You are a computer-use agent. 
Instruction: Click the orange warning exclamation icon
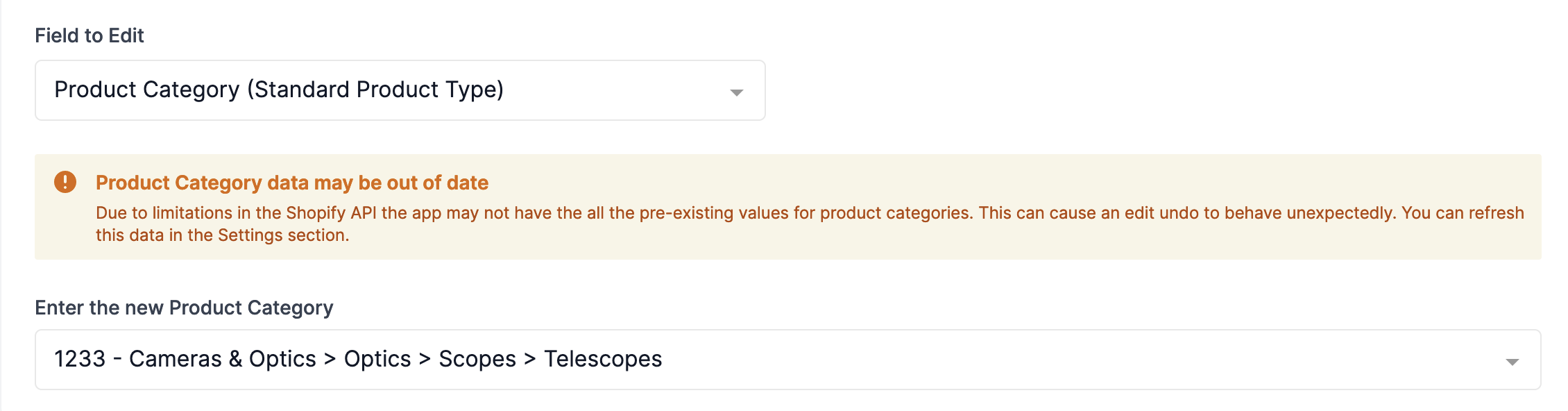tap(65, 182)
